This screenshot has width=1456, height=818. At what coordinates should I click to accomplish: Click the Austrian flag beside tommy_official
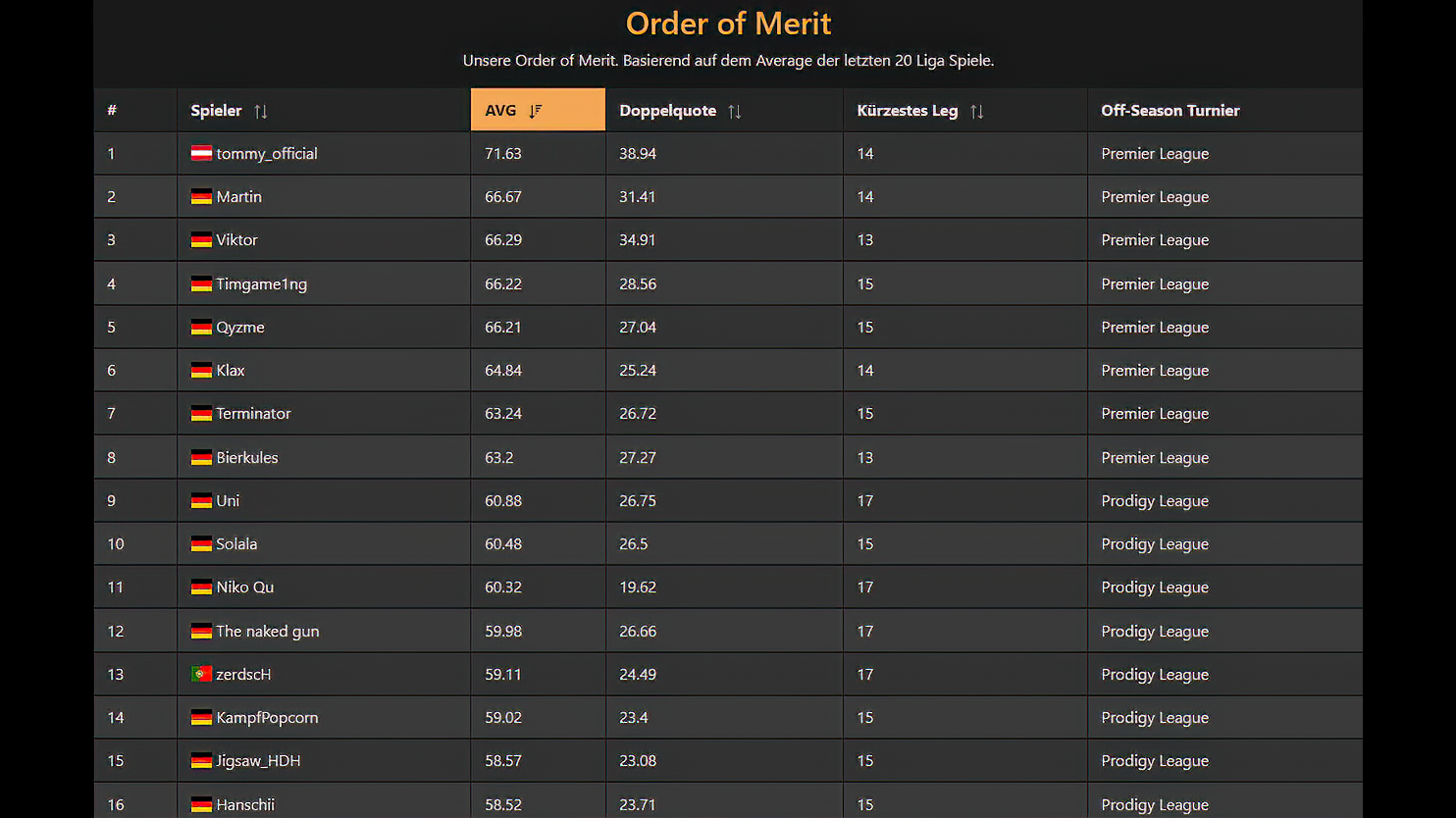coord(201,153)
